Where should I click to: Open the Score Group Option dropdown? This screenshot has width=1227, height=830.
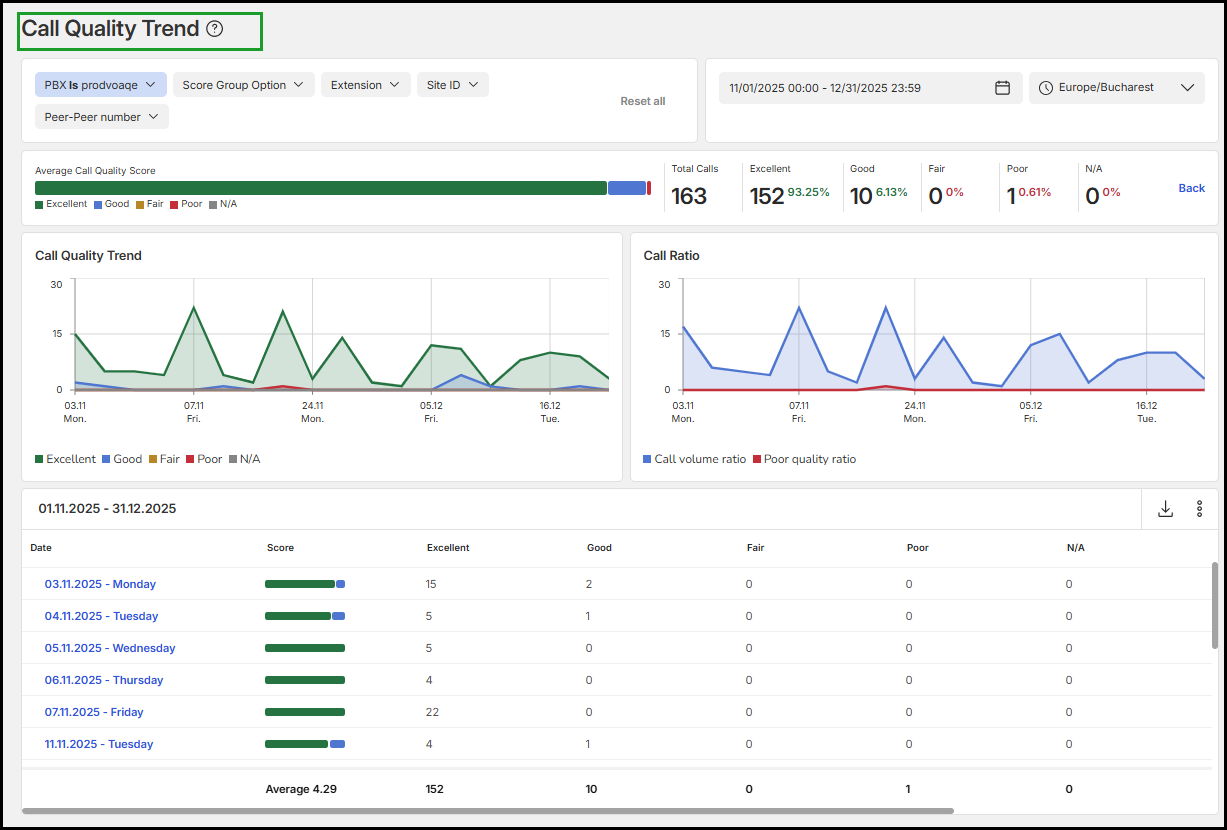(x=243, y=85)
